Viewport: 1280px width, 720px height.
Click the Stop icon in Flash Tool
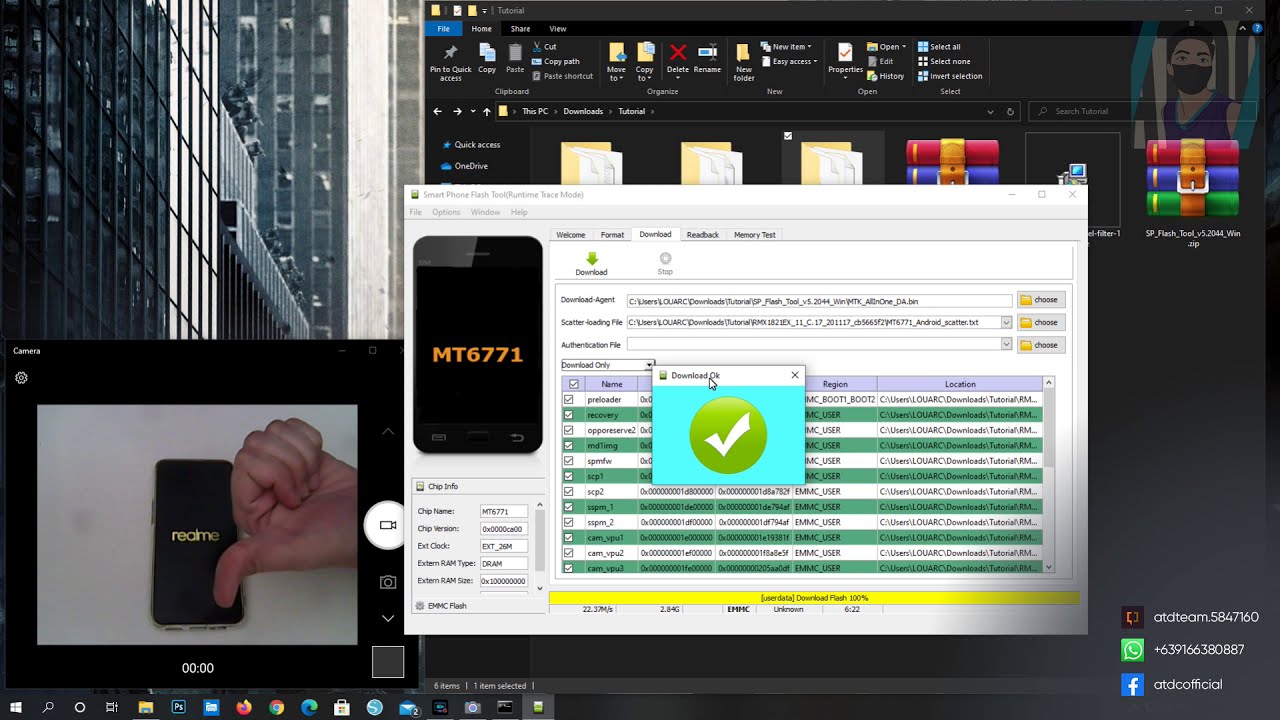click(x=665, y=258)
